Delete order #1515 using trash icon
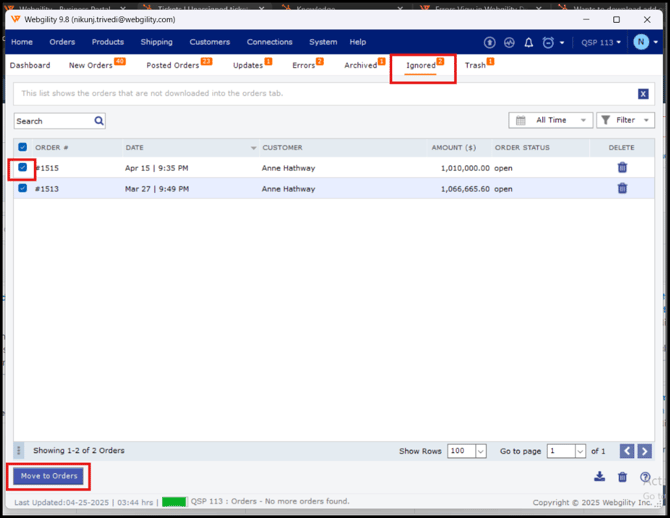Image resolution: width=670 pixels, height=518 pixels. [622, 168]
